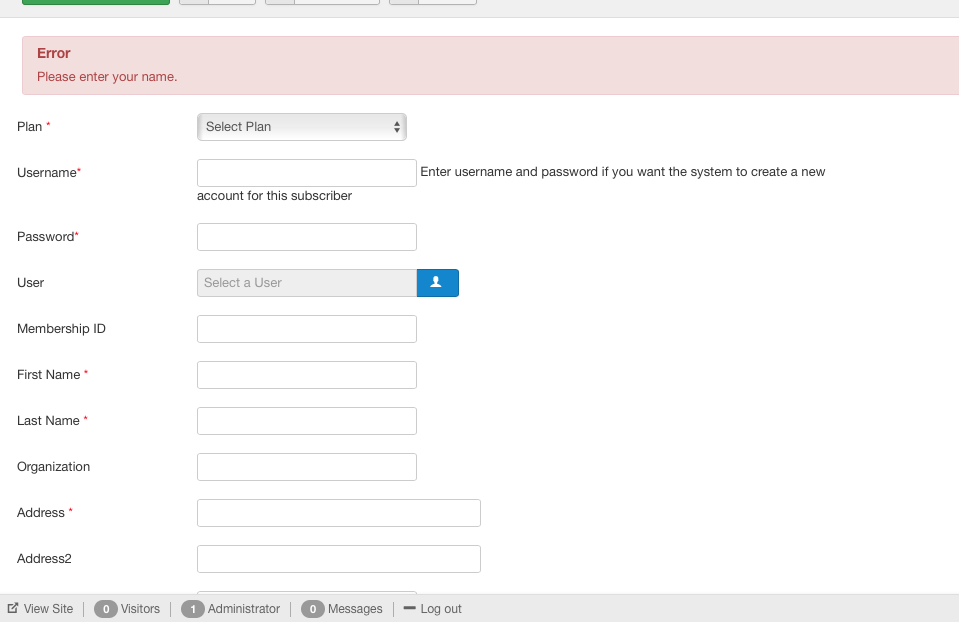
Task: Click the View Site external link icon
Action: [13, 608]
